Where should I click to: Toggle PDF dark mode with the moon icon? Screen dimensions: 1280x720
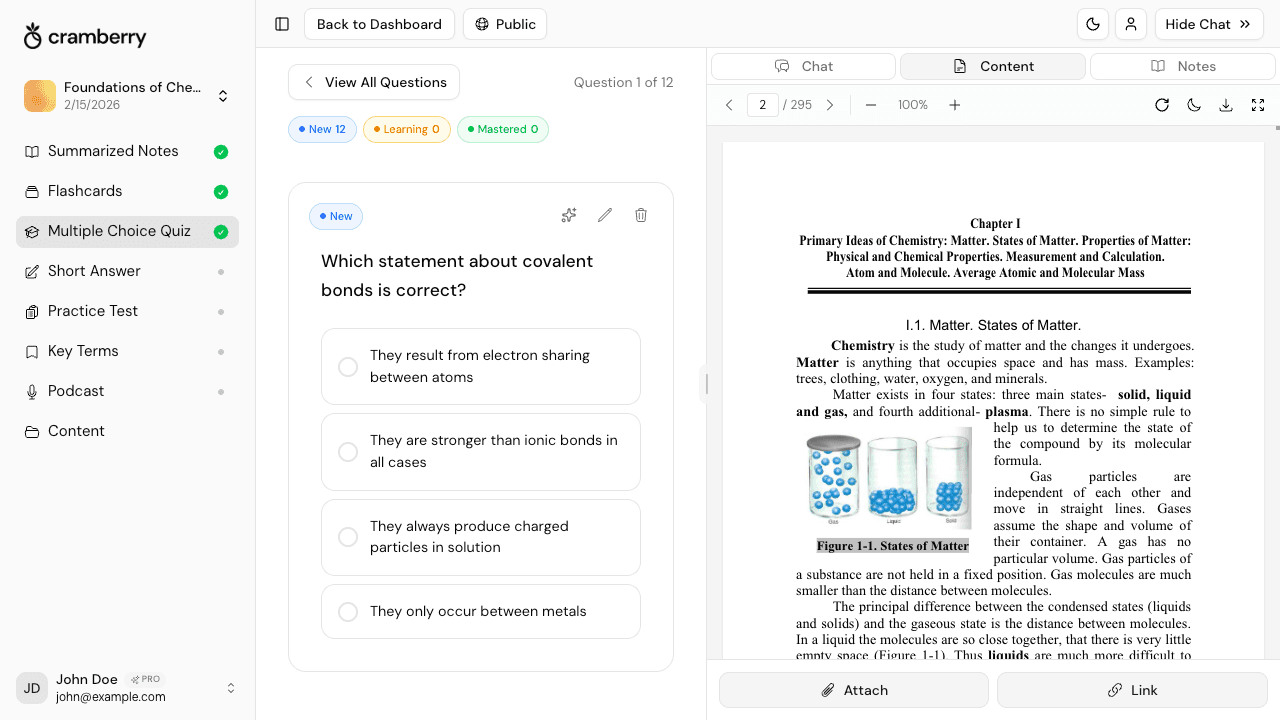(1194, 104)
